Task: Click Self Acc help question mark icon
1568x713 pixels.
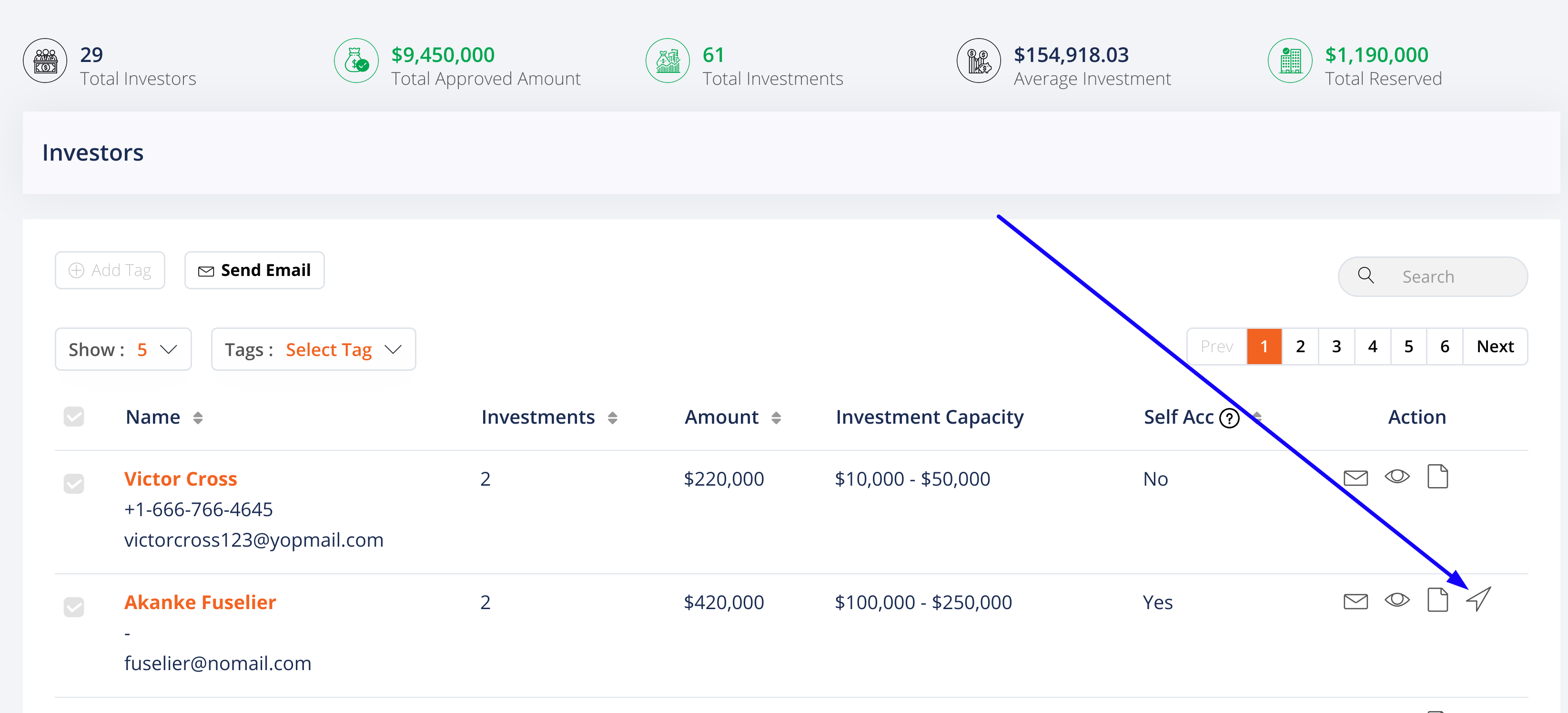Action: (1229, 418)
